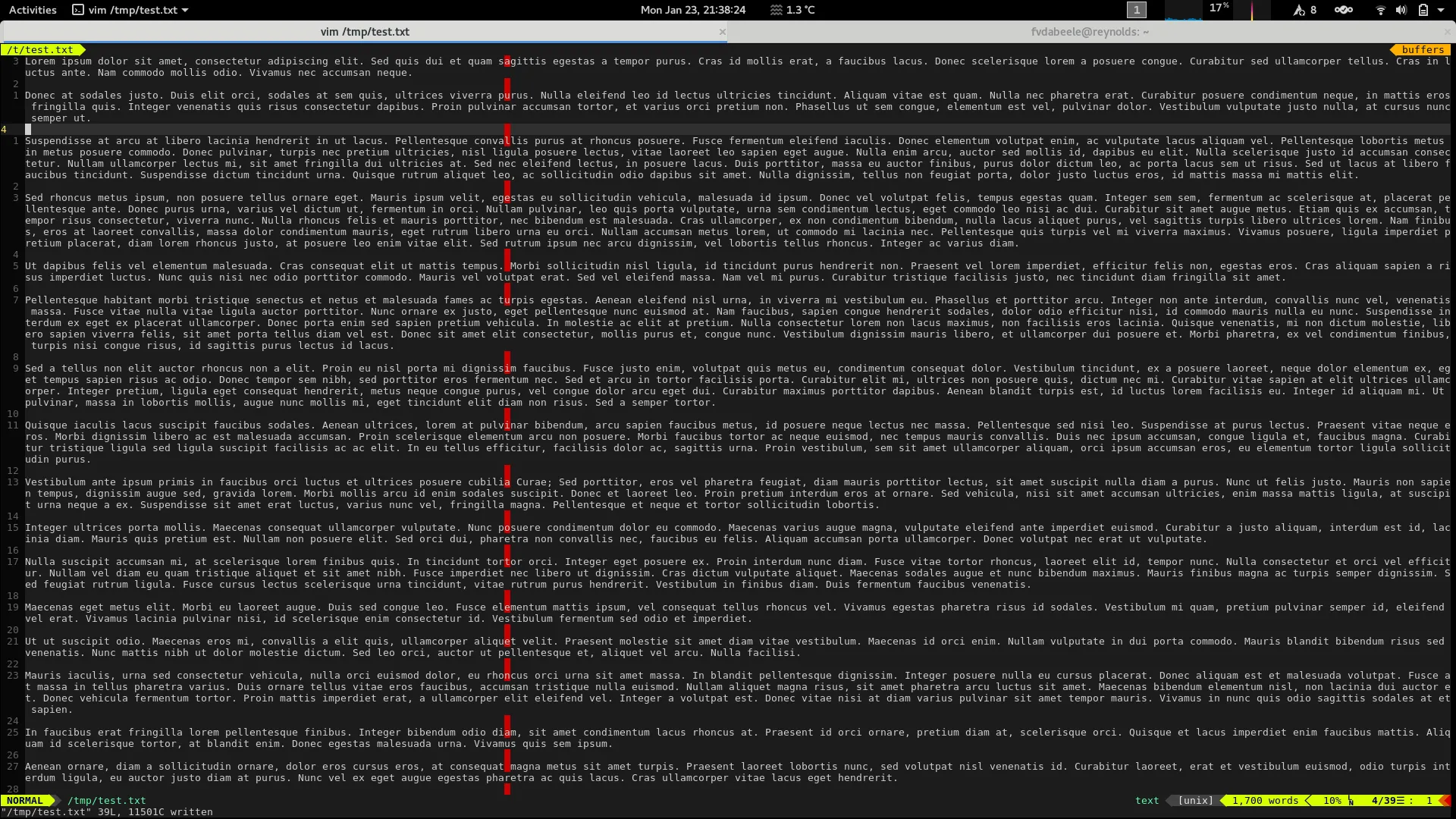Open the clock showing Mon Jan 23, 21:38:24
The width and height of the screenshot is (1456, 819).
point(692,10)
